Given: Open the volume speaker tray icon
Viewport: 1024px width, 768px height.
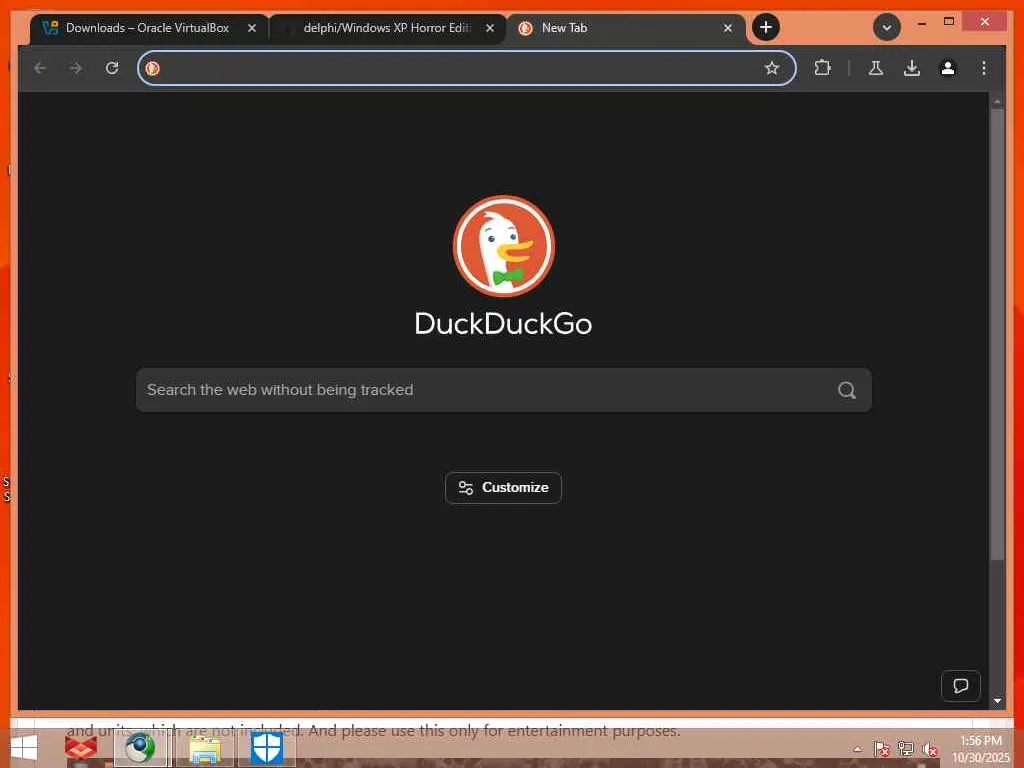Looking at the screenshot, I should click(x=930, y=749).
